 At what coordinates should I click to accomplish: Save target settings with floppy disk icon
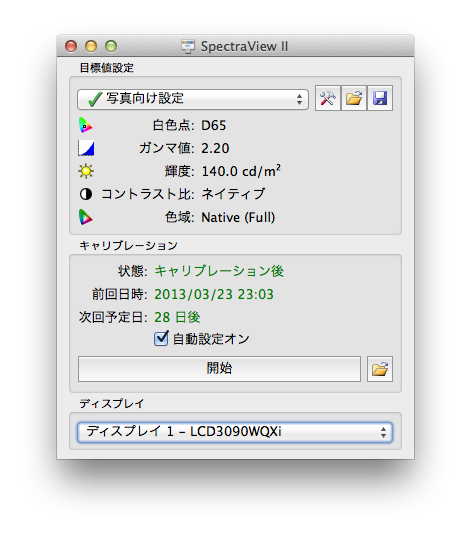380,98
